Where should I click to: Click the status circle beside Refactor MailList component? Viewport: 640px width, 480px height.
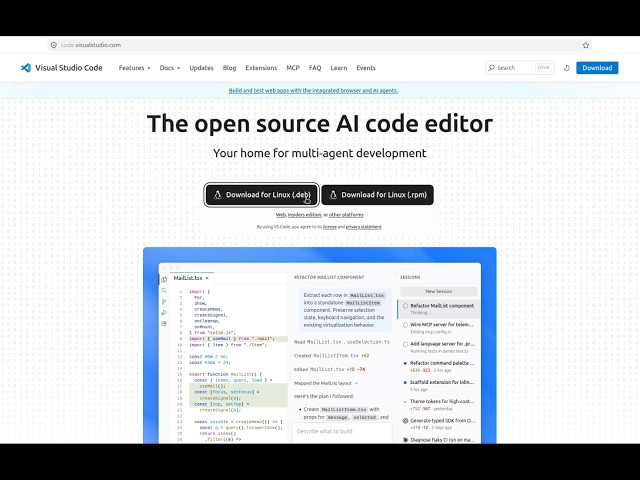tap(405, 306)
